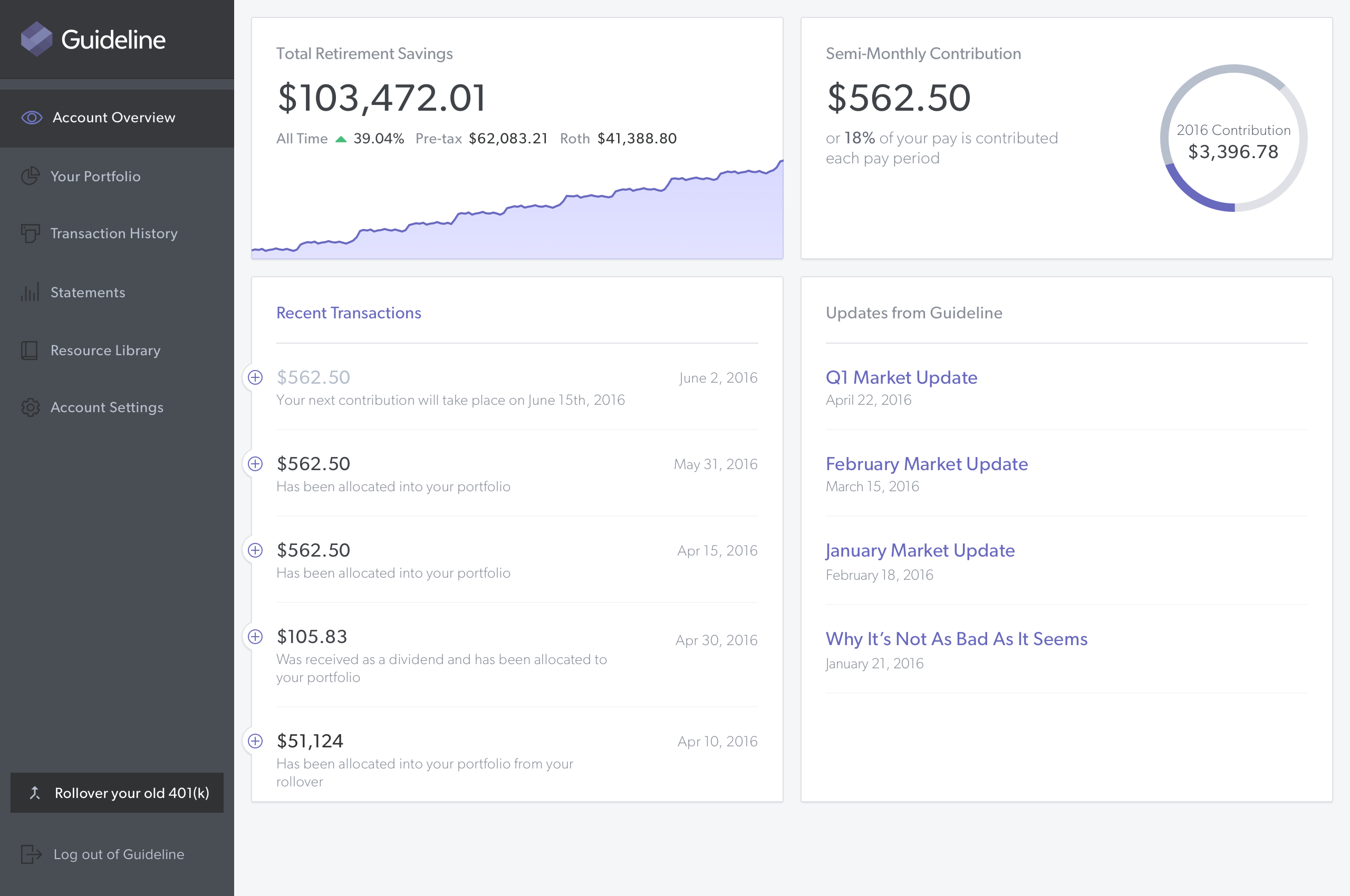Click the eye icon for Account Overview
The image size is (1350, 896).
coord(32,118)
